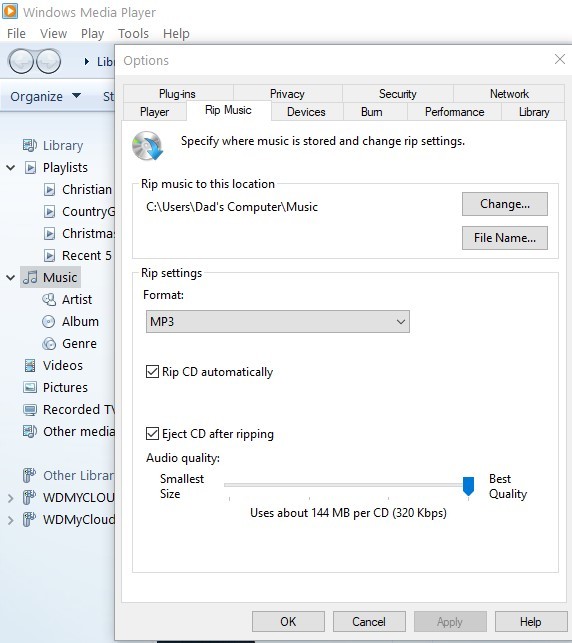
Task: Switch to the Player tab
Action: (155, 112)
